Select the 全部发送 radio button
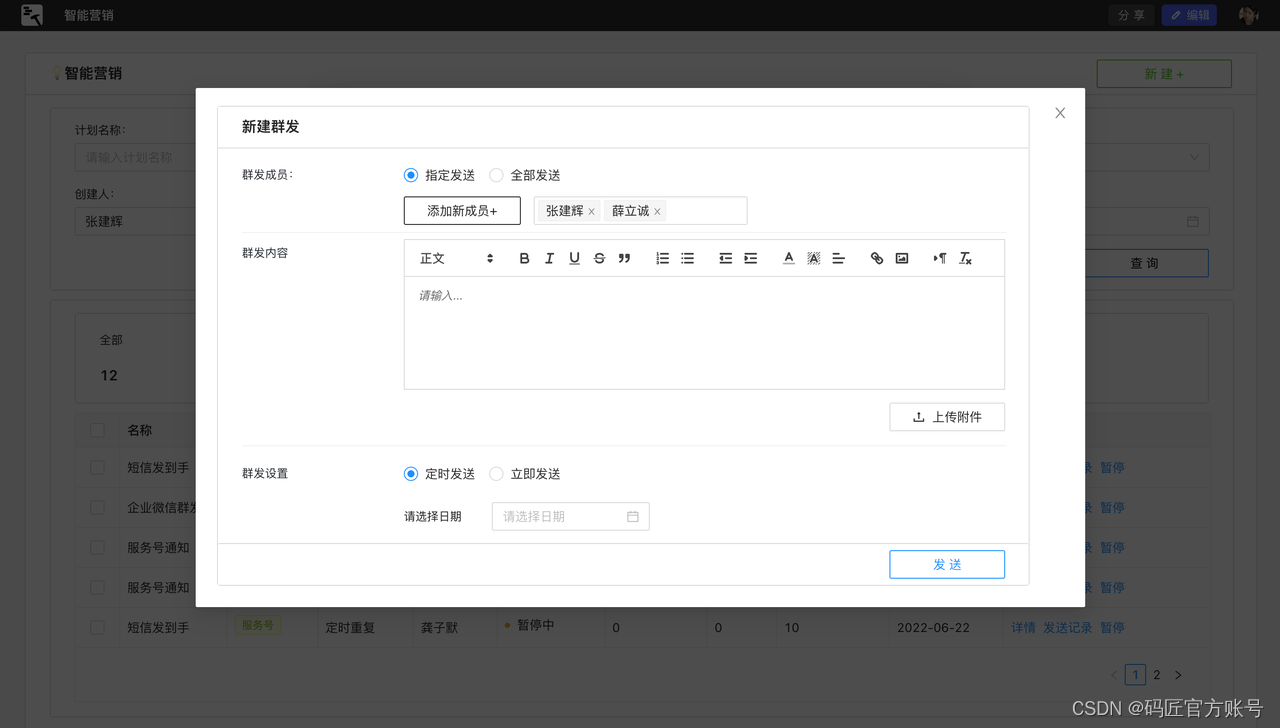The image size is (1280, 728). (496, 174)
